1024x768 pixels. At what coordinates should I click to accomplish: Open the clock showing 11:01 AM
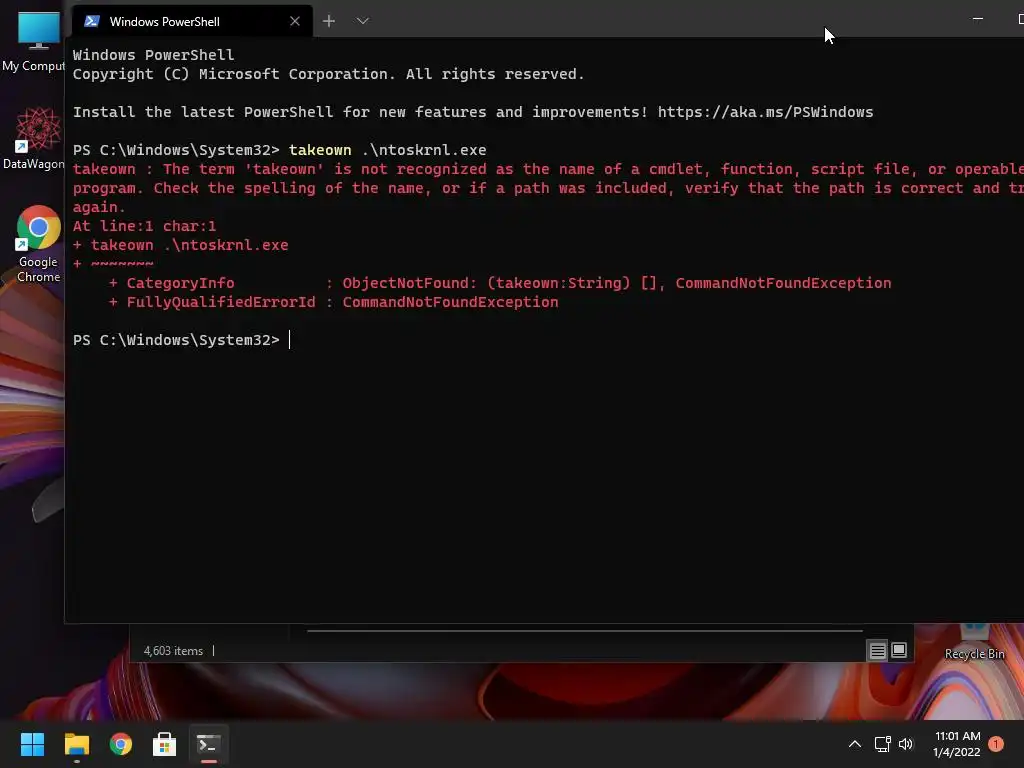point(957,744)
